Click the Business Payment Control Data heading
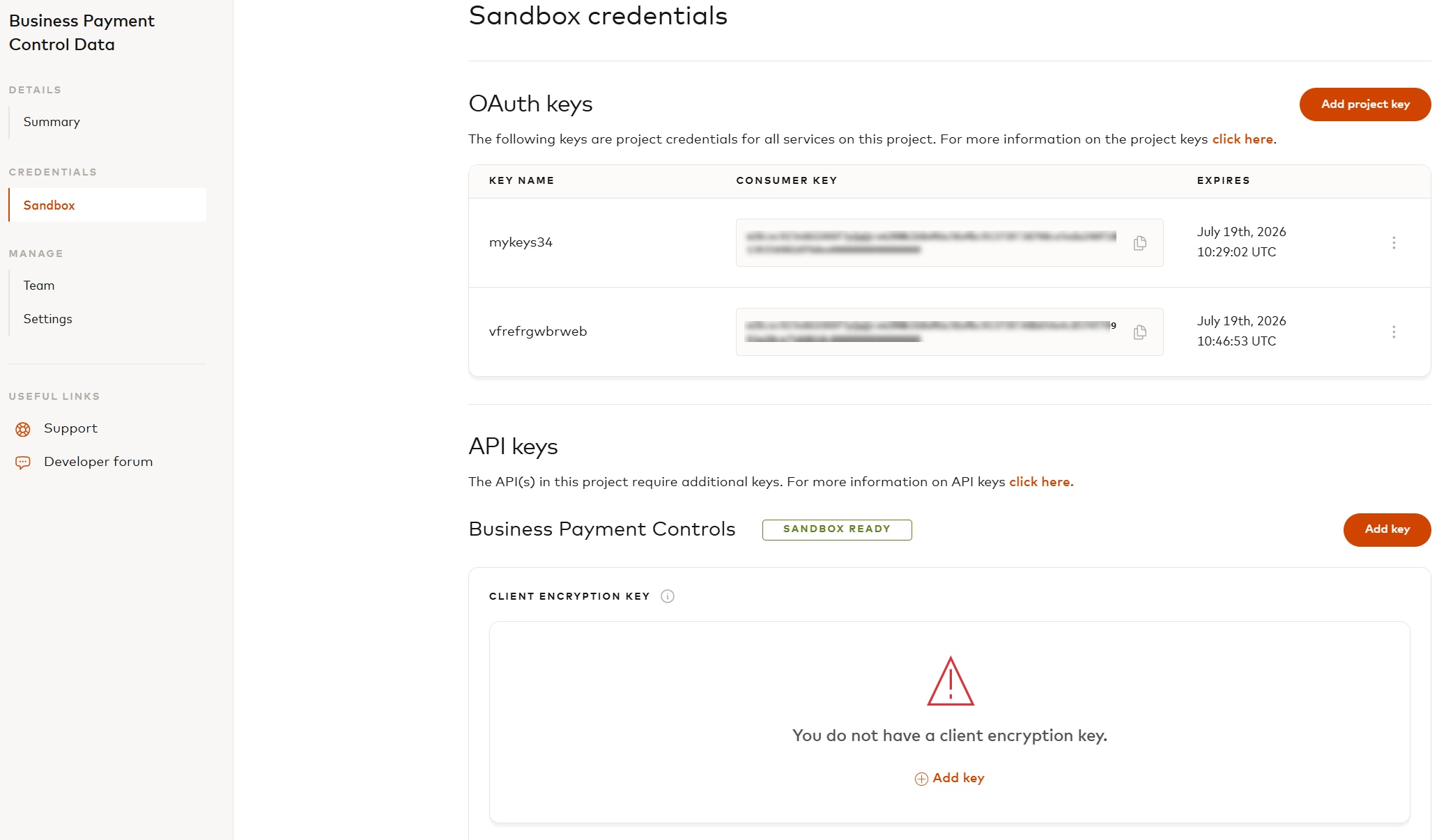Image resolution: width=1453 pixels, height=840 pixels. [x=81, y=32]
